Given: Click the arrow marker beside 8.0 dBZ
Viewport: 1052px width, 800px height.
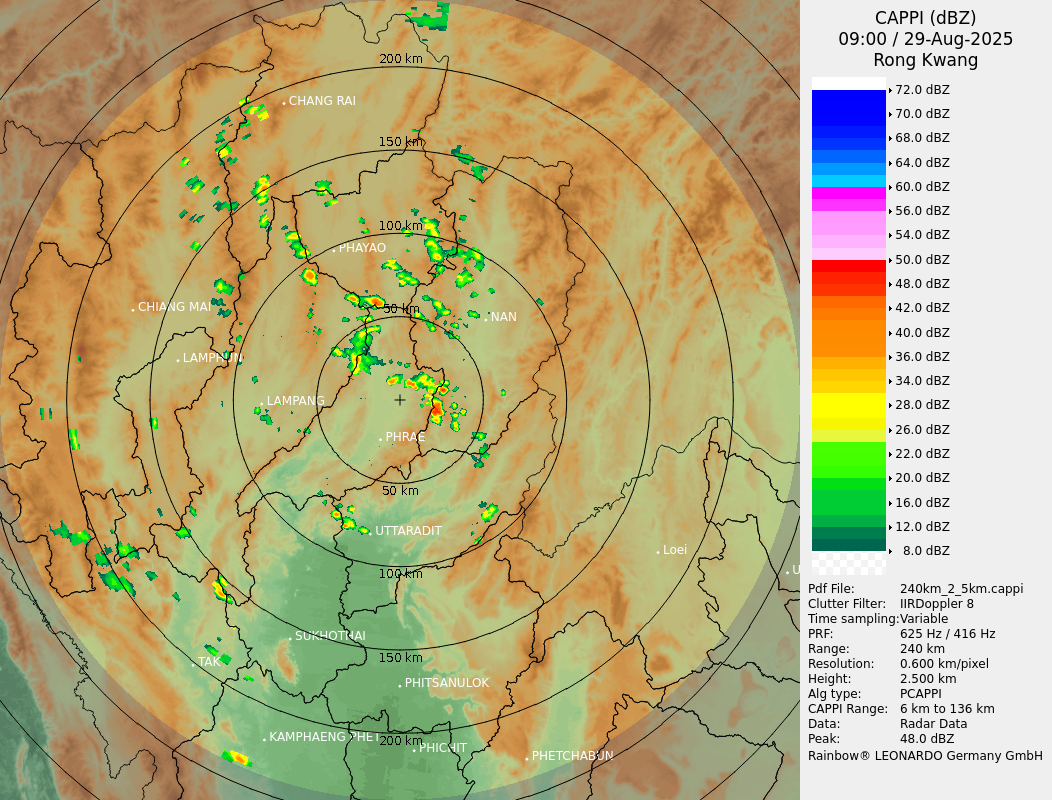Looking at the screenshot, I should click(890, 551).
